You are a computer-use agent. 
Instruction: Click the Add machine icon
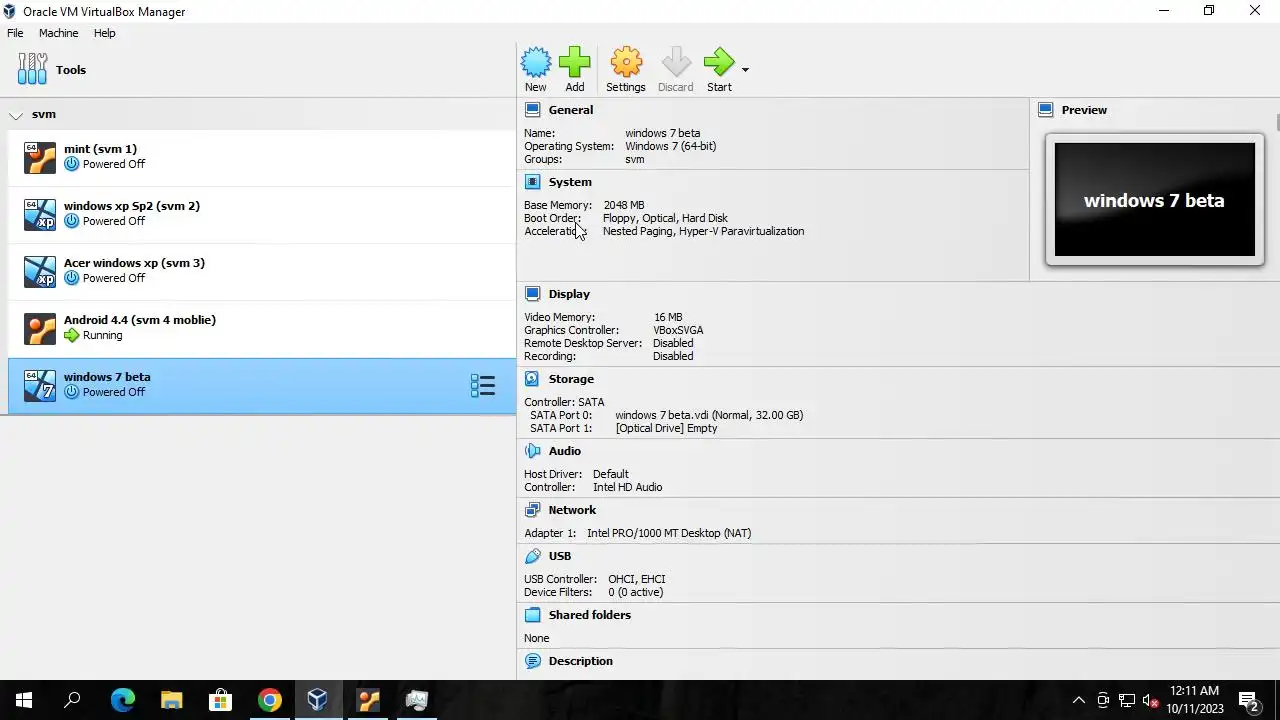574,63
